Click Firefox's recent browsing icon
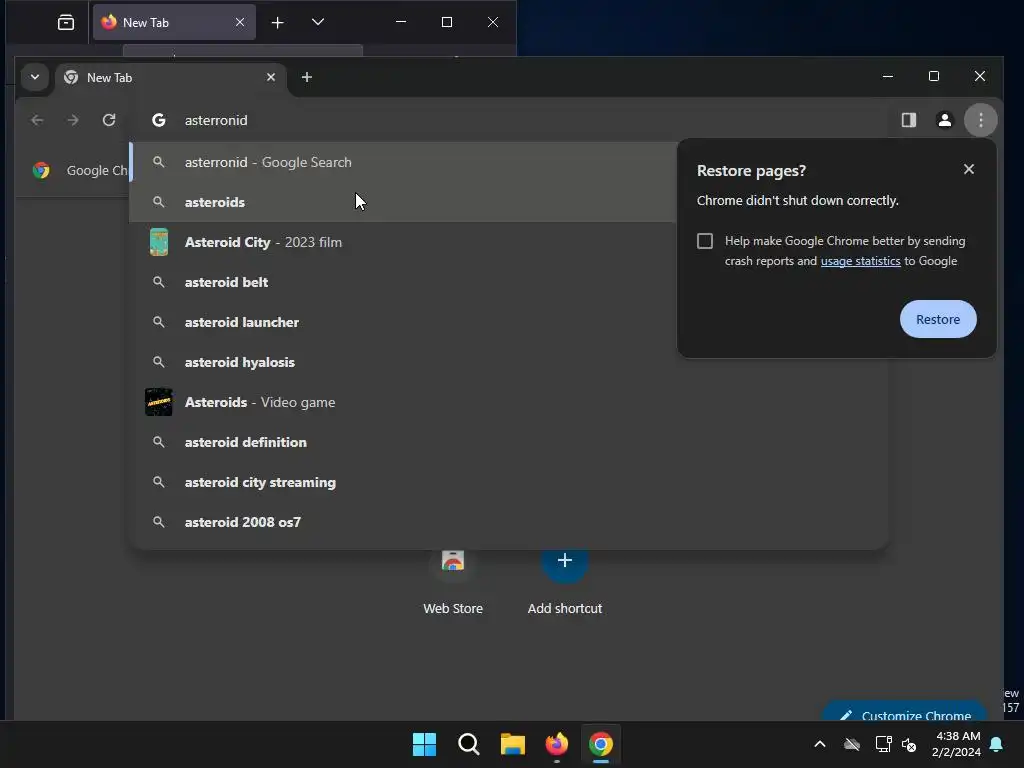Screen dimensions: 1024x768 (x=66, y=22)
